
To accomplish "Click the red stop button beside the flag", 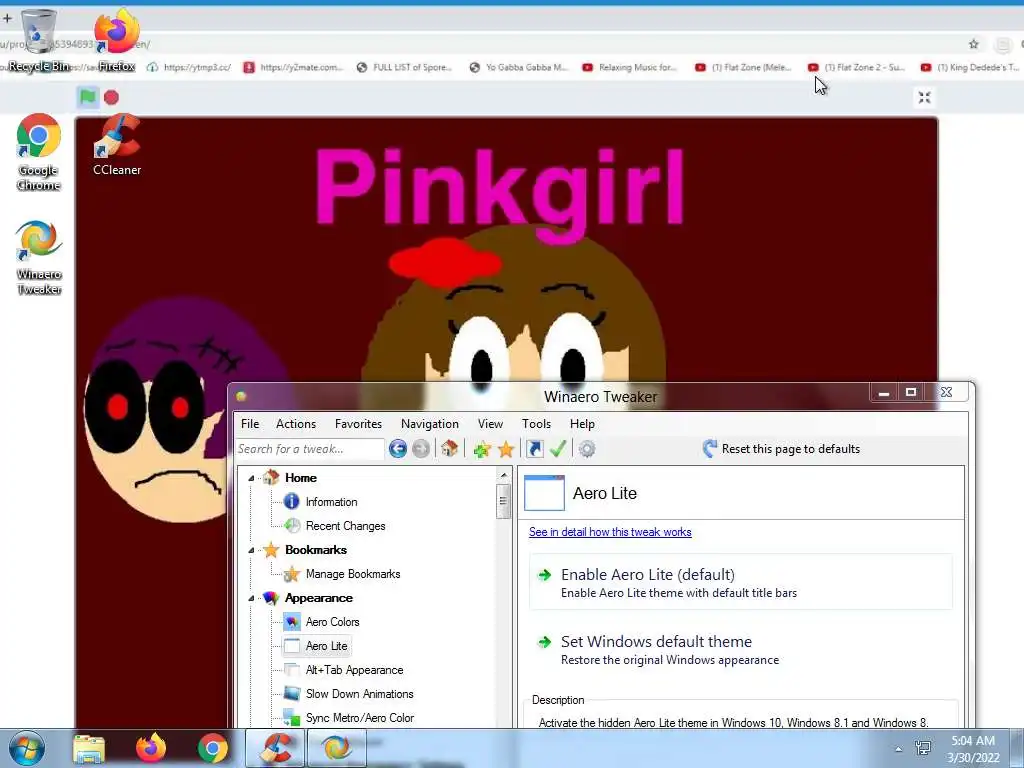I will coord(112,97).
